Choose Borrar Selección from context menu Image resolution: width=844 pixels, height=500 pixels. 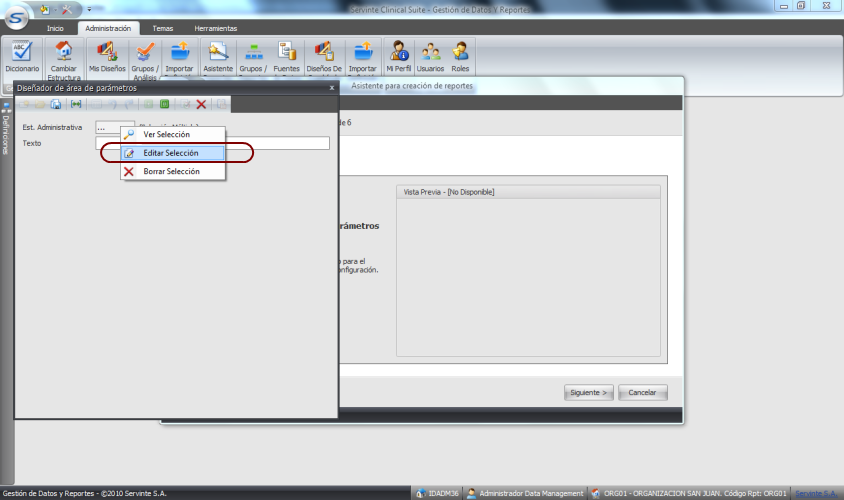coord(171,172)
